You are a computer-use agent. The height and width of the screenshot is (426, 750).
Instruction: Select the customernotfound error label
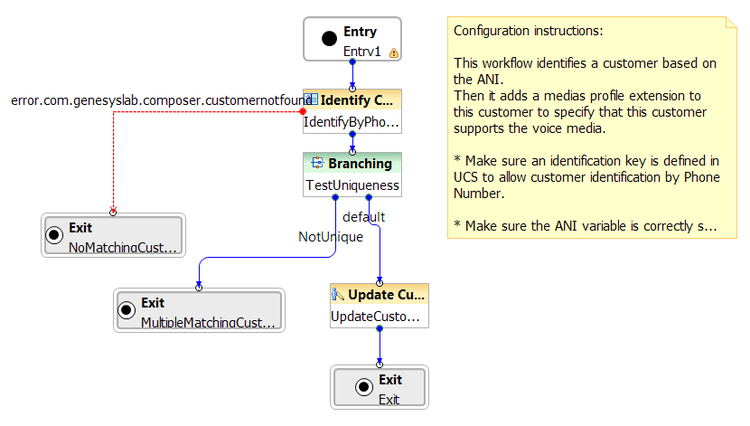tap(161, 100)
